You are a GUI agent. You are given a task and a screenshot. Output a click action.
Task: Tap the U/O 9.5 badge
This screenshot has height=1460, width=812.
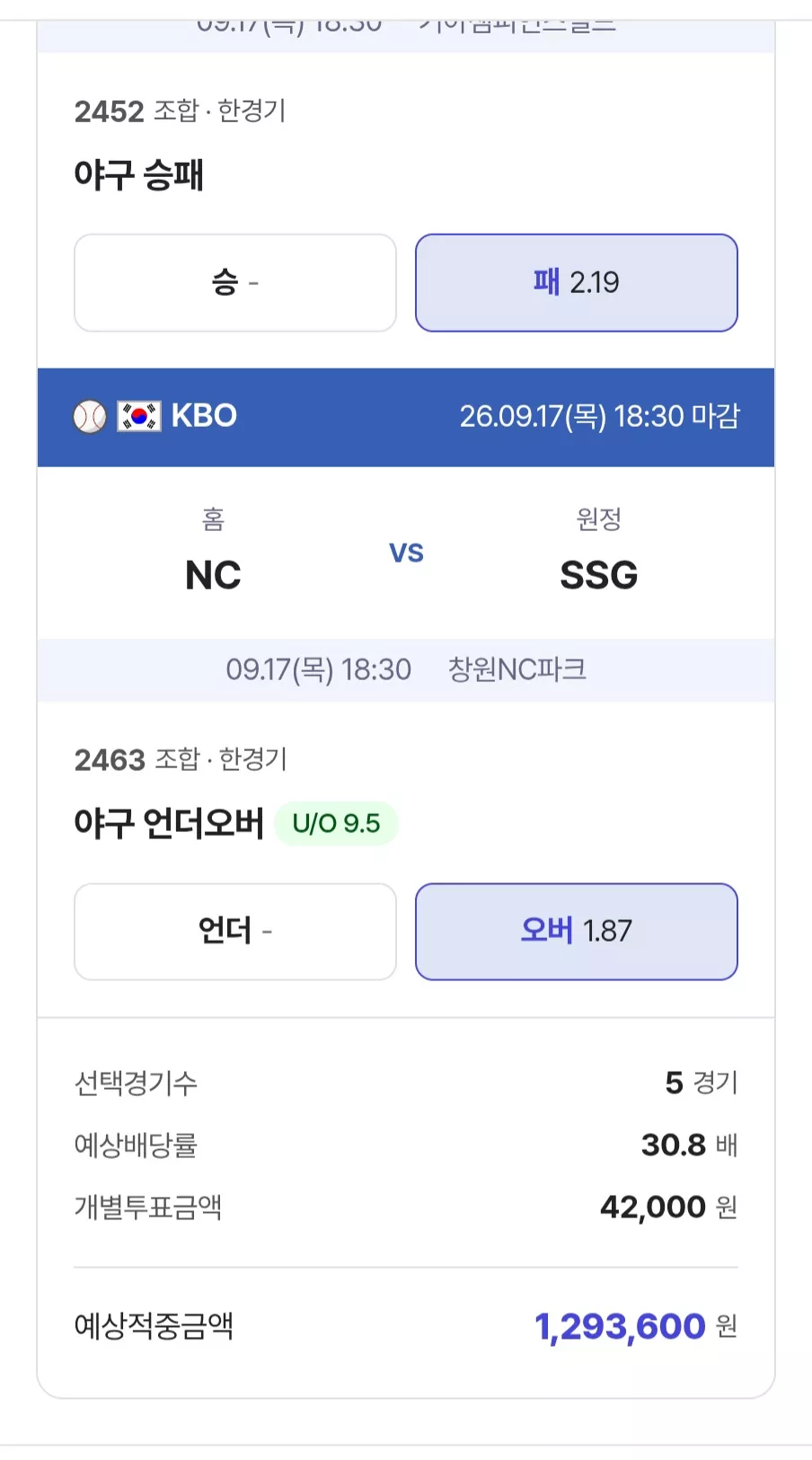pos(336,823)
